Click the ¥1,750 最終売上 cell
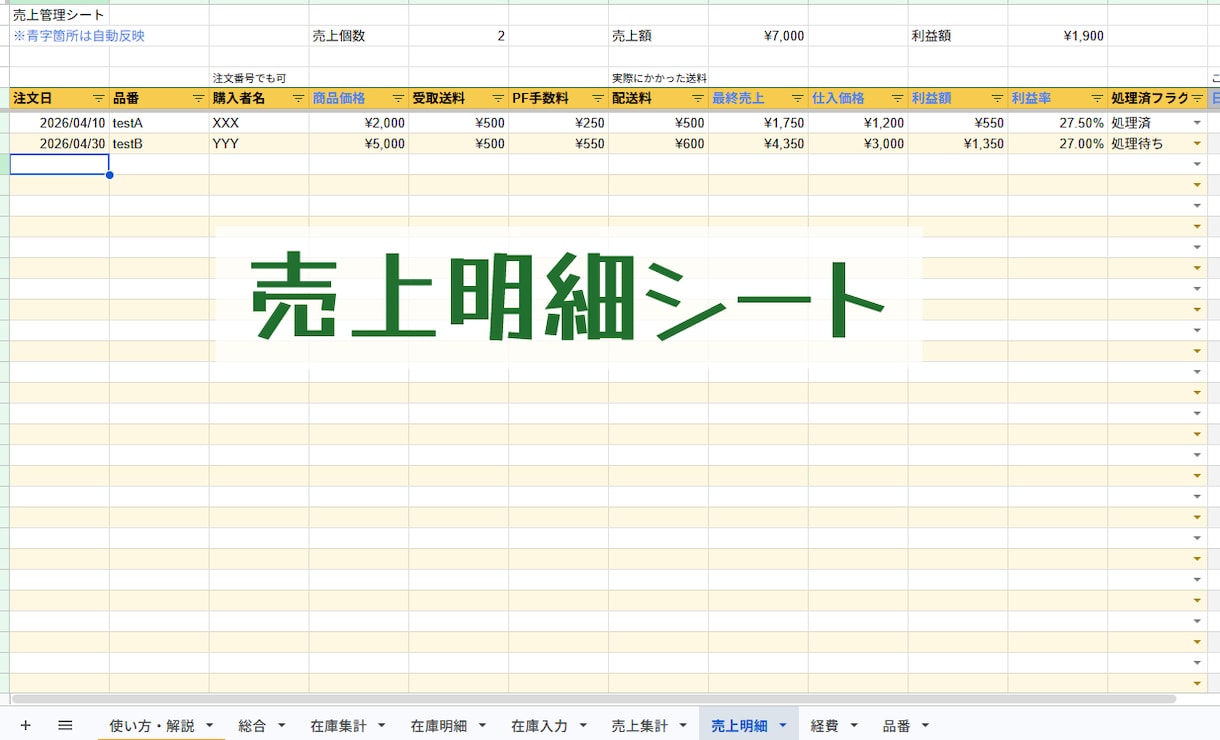1220x740 pixels. (x=758, y=123)
